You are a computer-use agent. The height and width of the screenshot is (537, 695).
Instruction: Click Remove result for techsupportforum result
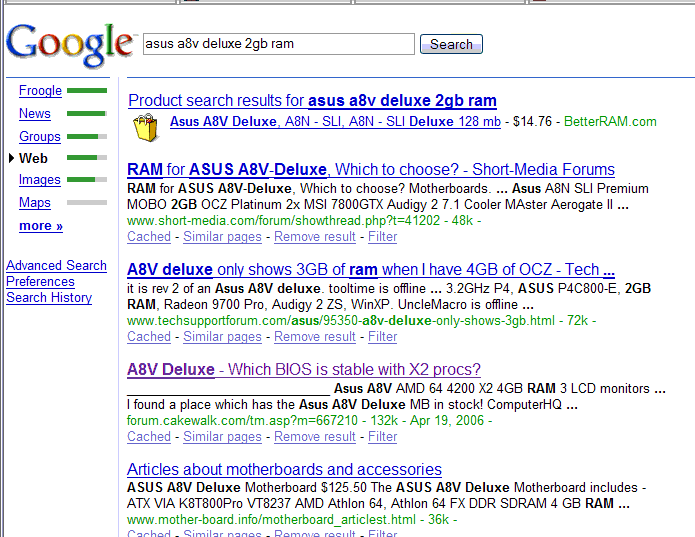315,337
